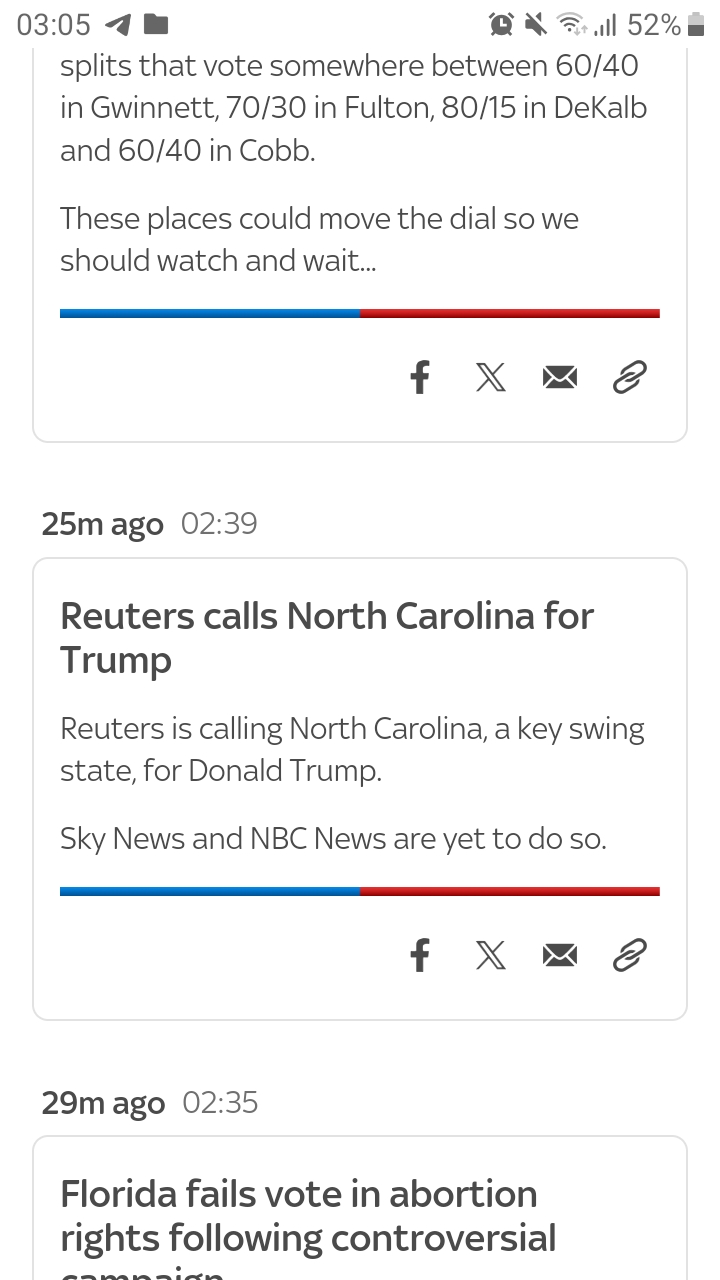
Task: Share North Carolina post on Facebook
Action: tap(420, 955)
